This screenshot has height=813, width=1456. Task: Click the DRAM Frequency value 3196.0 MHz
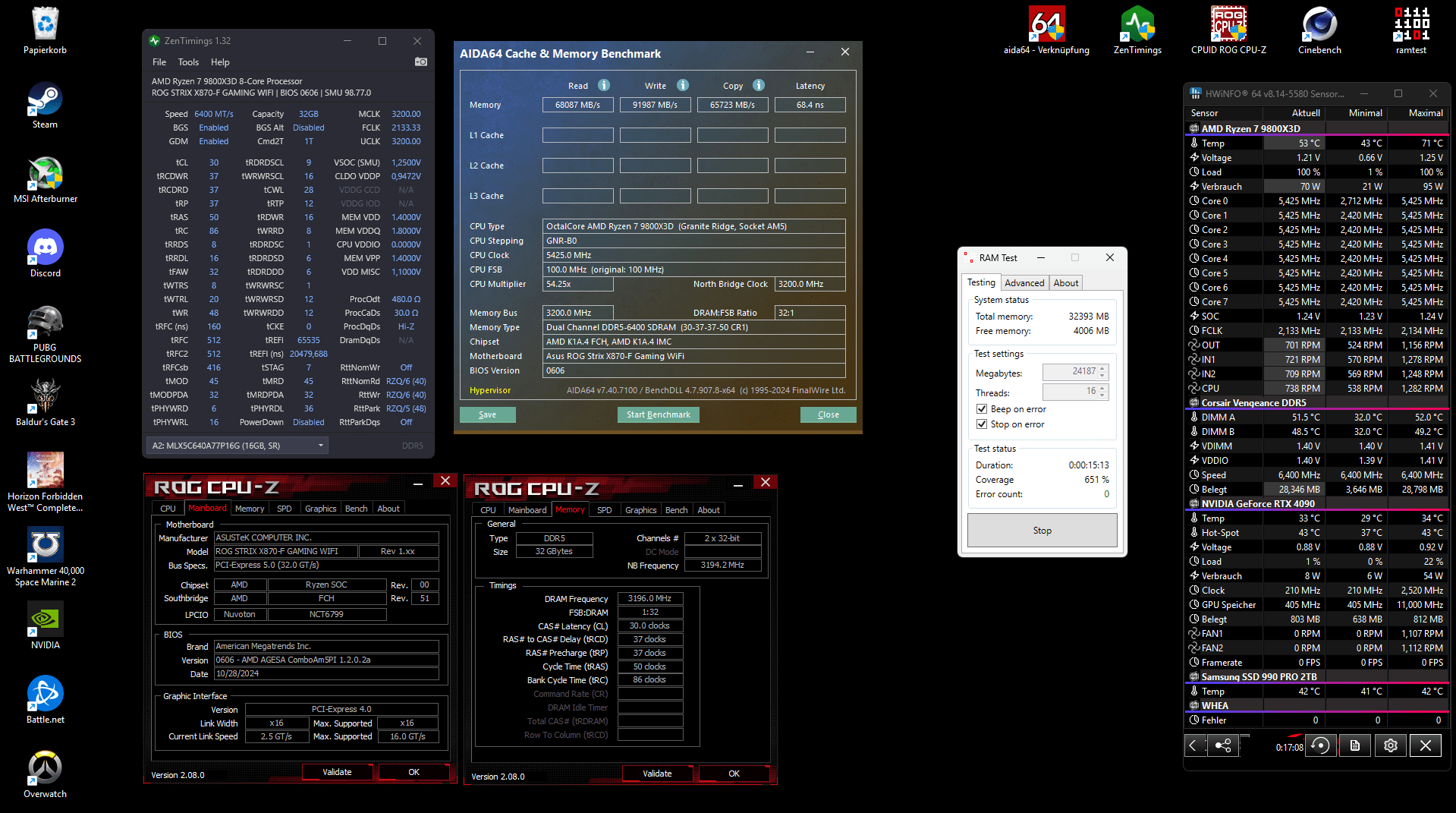coord(650,598)
